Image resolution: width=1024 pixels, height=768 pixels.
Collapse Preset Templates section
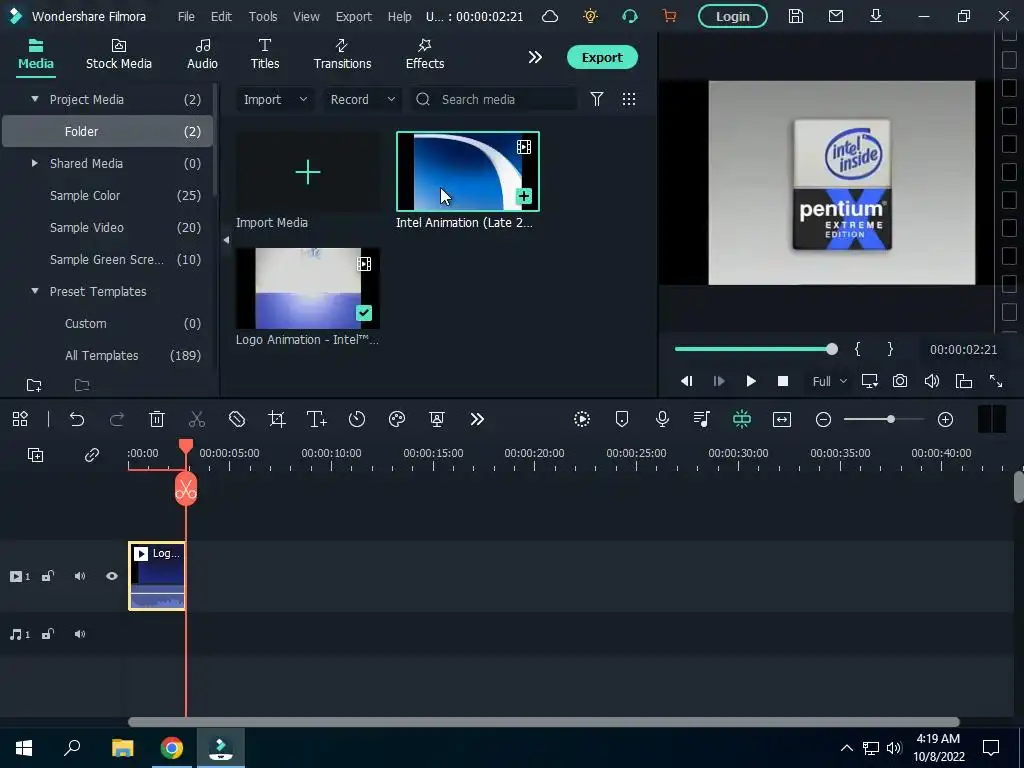pyautogui.click(x=35, y=291)
